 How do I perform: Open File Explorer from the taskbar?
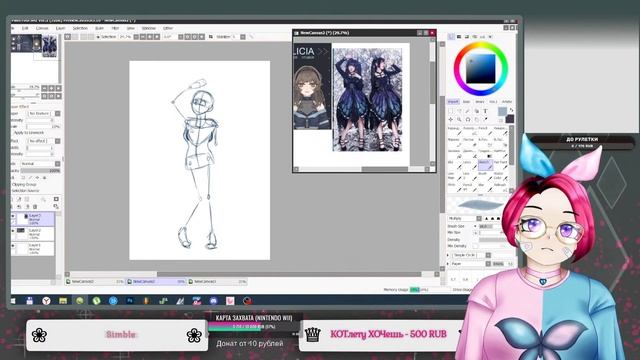point(63,301)
